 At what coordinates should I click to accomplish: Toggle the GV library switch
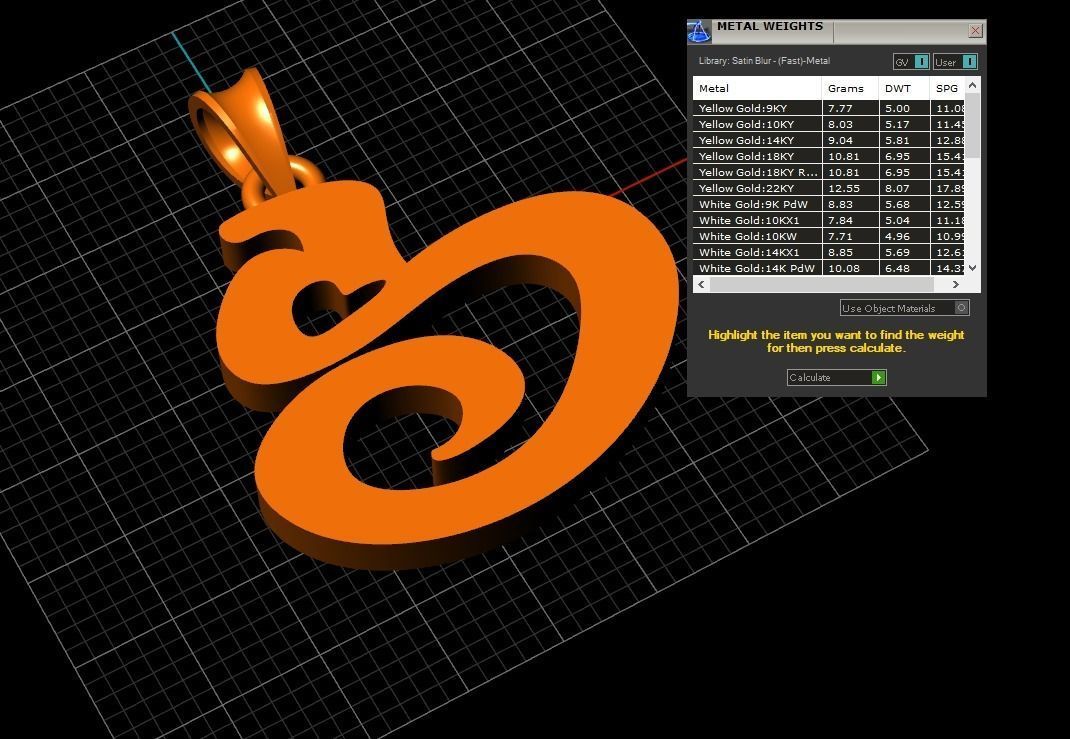tap(911, 62)
